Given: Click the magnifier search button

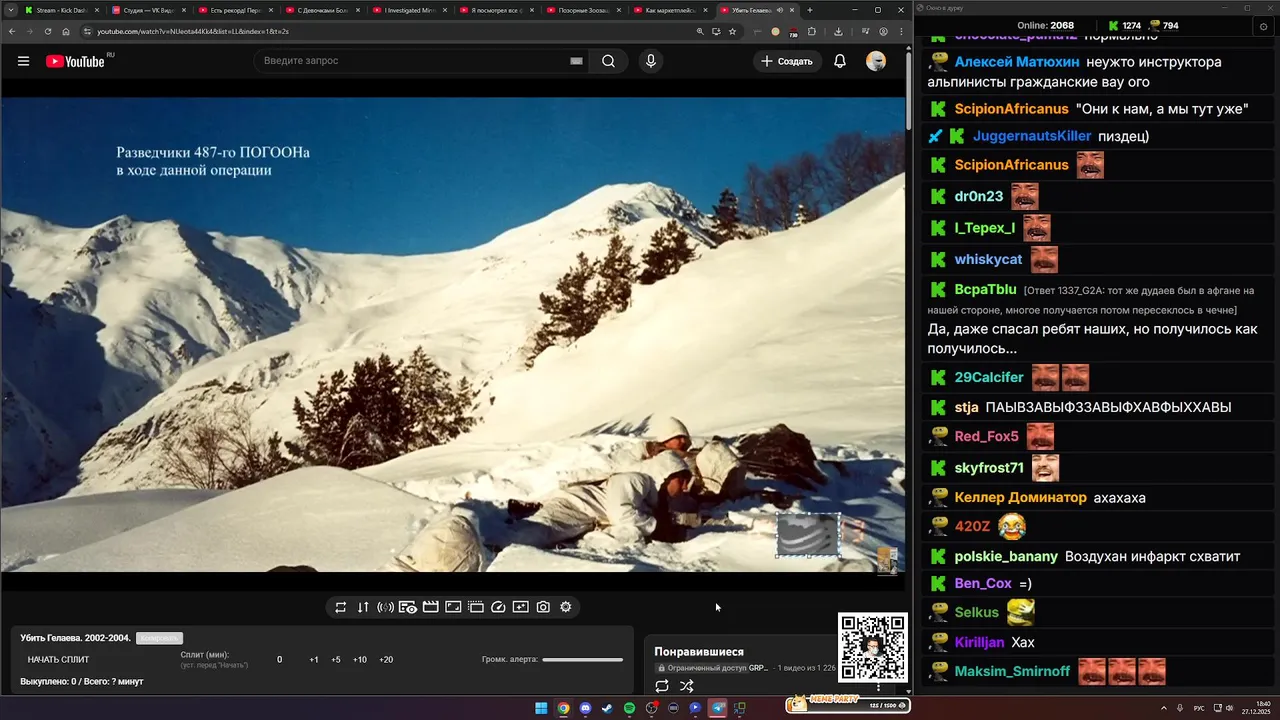Looking at the screenshot, I should click(x=608, y=61).
